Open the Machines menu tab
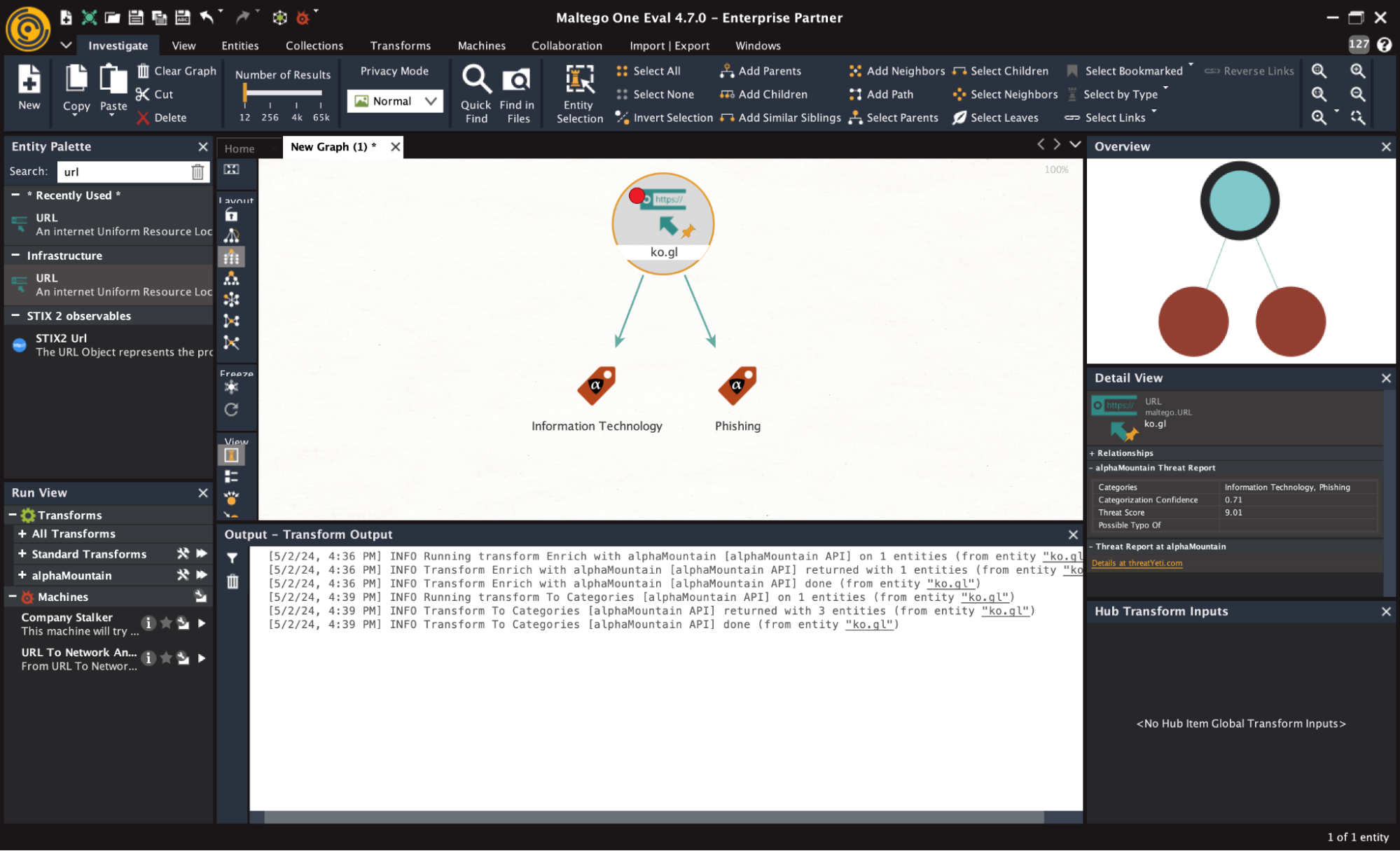 coord(481,46)
